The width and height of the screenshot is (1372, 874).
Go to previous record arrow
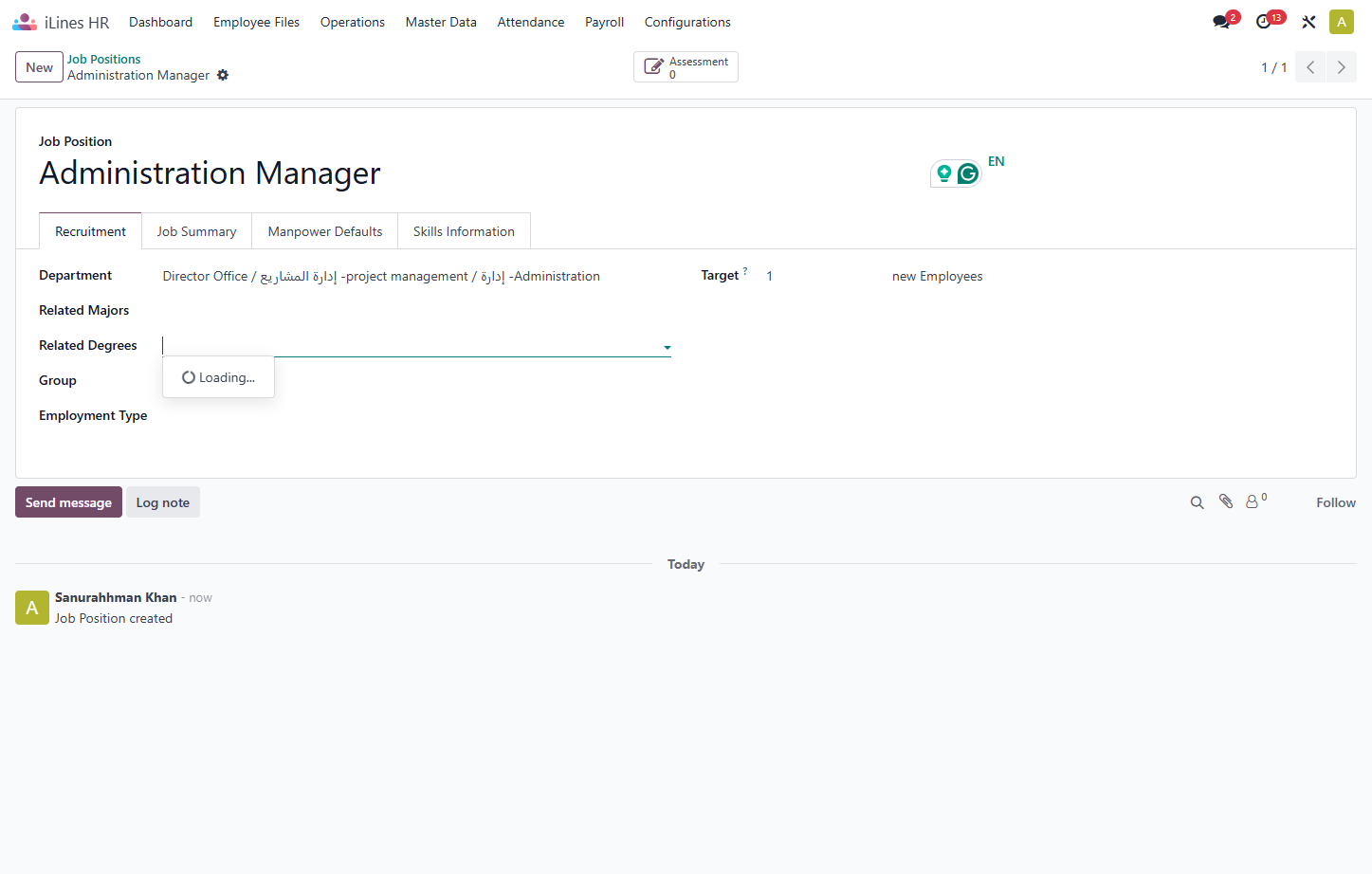click(x=1310, y=67)
